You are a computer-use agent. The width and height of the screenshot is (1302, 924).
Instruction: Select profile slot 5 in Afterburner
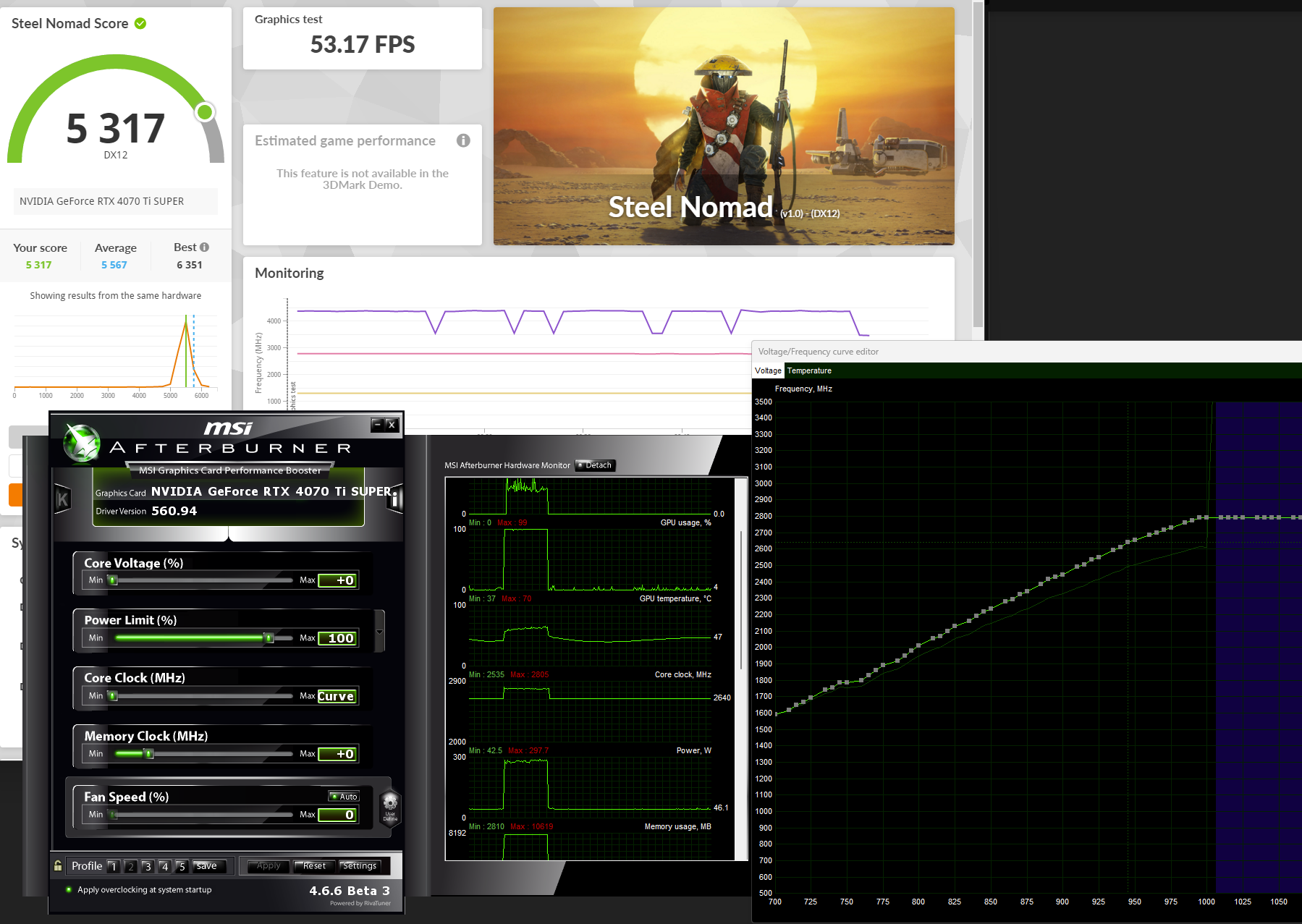(182, 866)
